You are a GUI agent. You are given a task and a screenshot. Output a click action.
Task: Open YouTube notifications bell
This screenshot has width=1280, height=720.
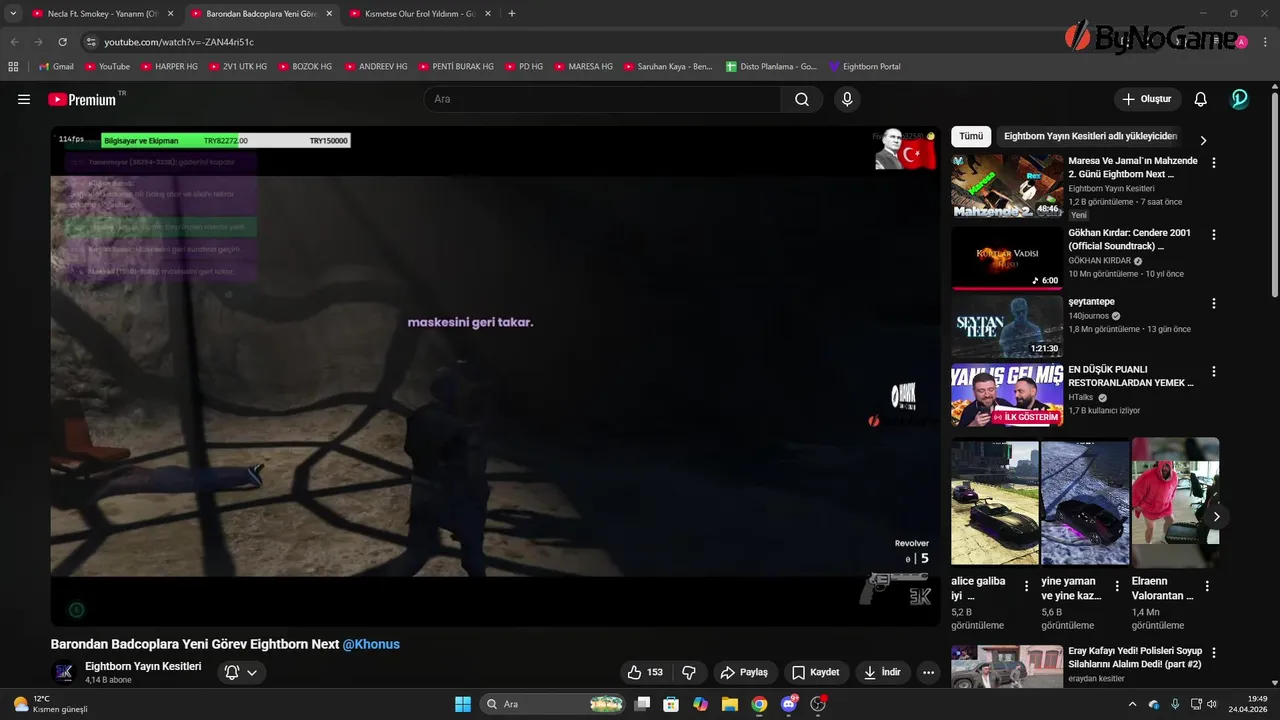click(1201, 99)
